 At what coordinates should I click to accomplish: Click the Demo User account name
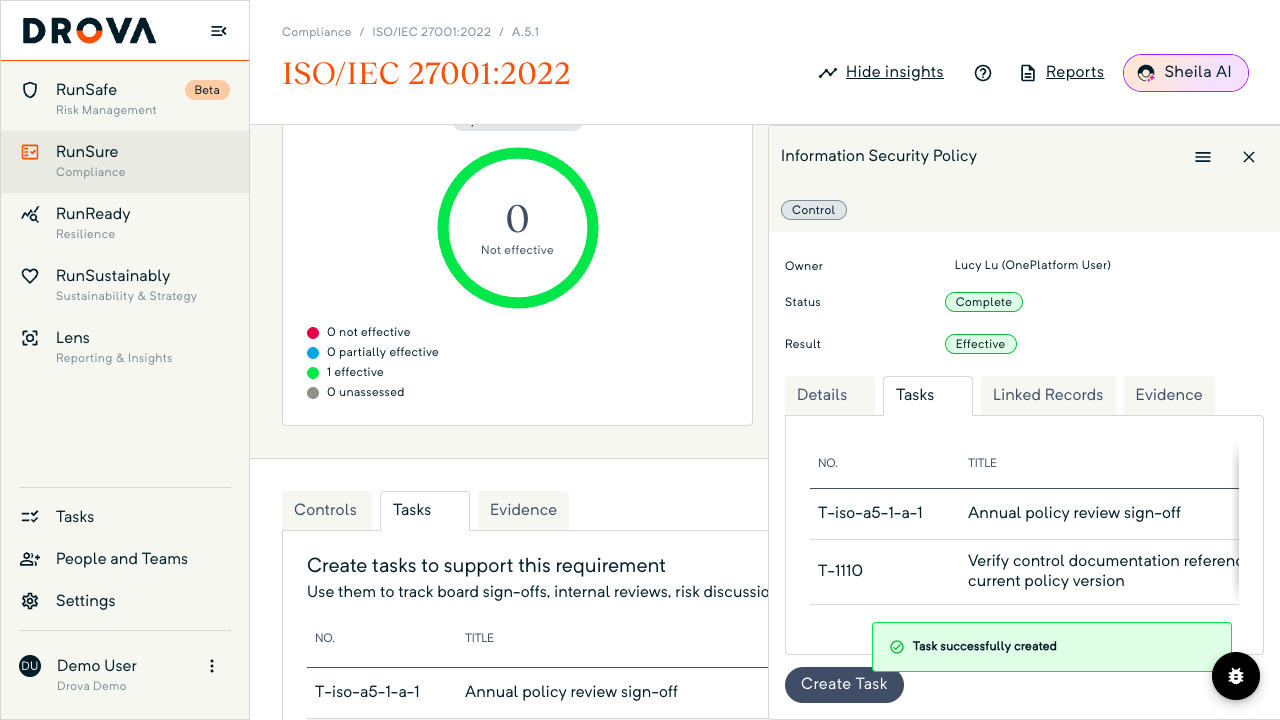(97, 666)
